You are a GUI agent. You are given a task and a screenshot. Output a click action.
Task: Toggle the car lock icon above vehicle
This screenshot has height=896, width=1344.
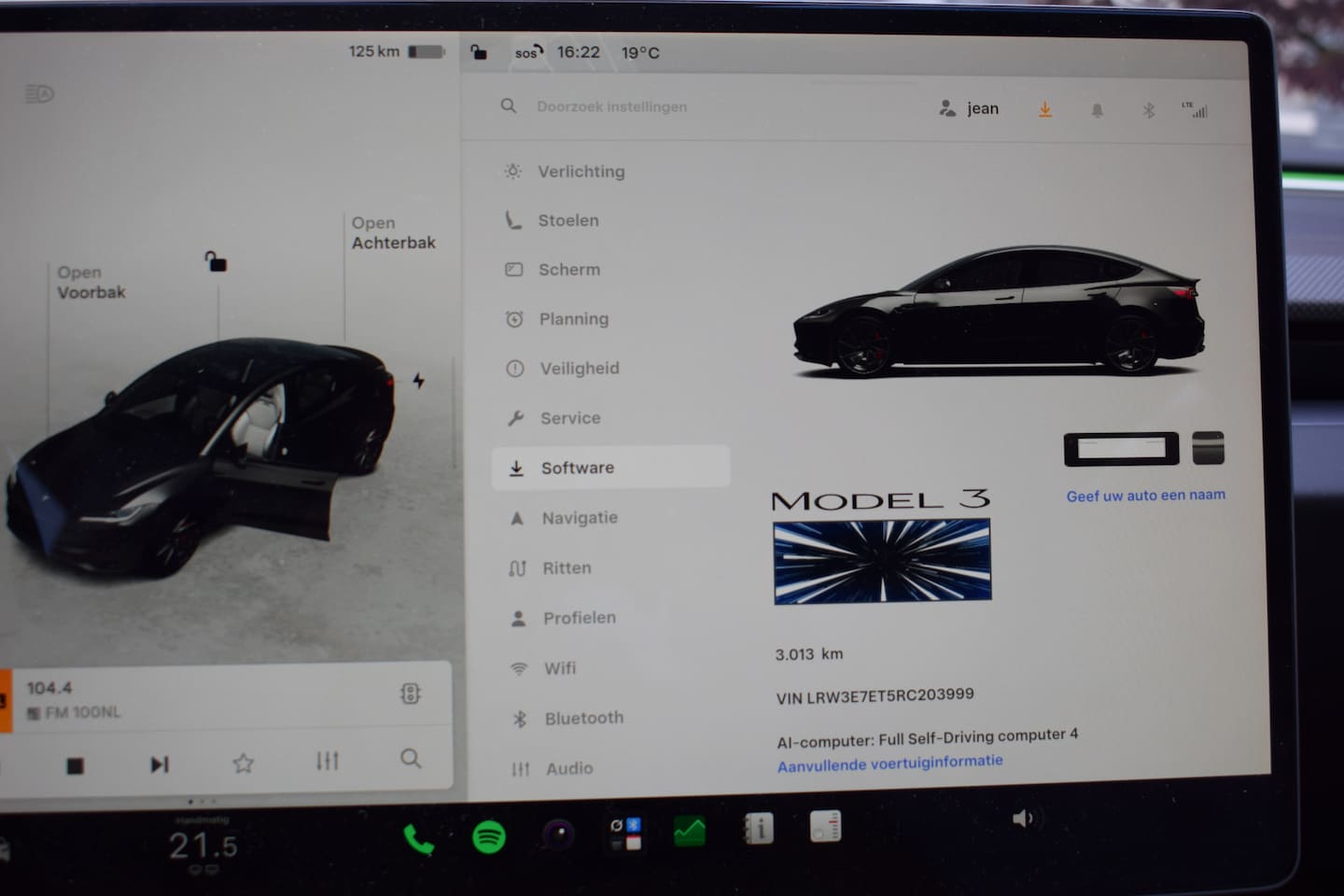(216, 261)
